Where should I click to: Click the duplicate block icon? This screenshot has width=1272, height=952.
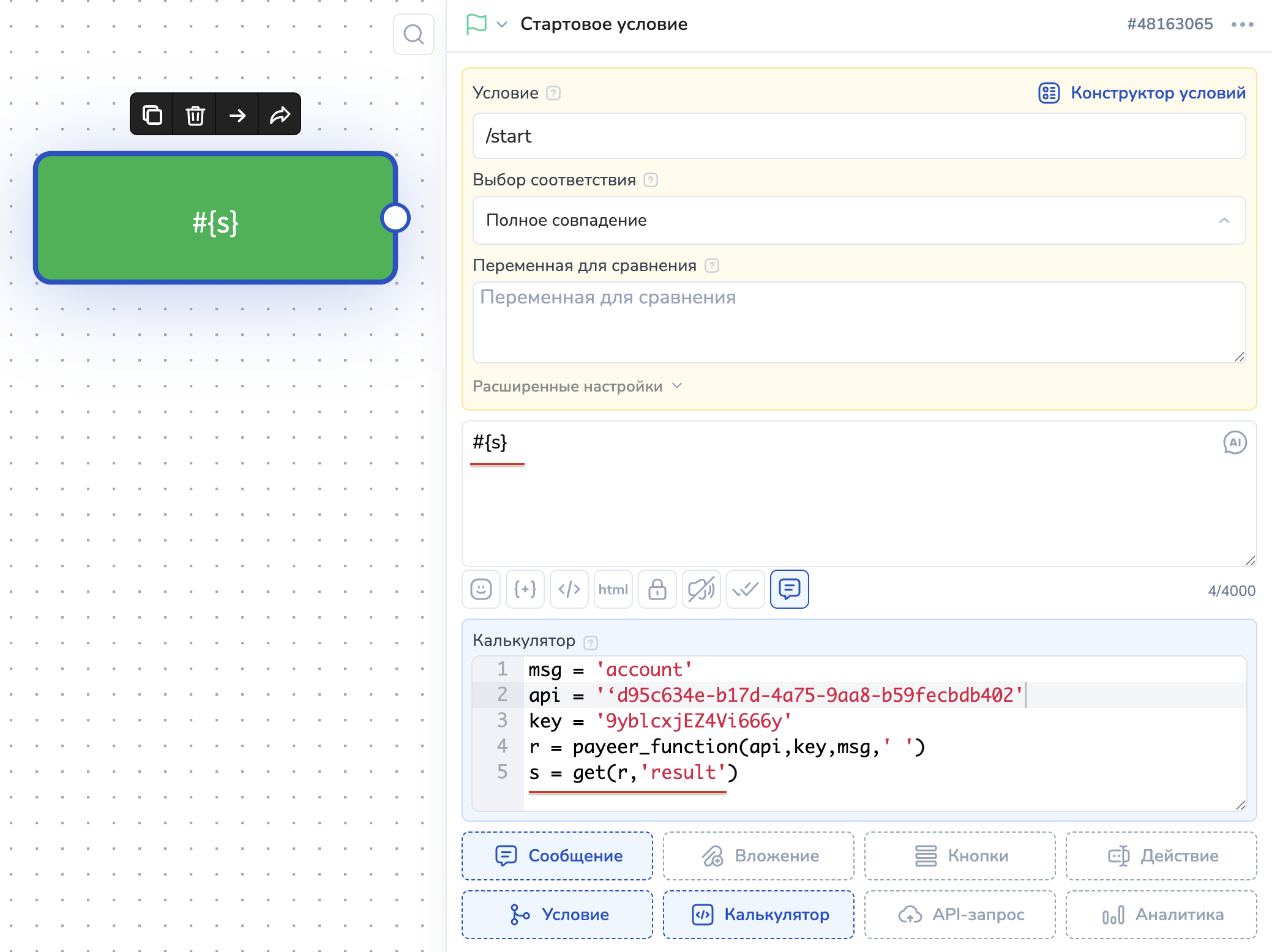coord(152,115)
